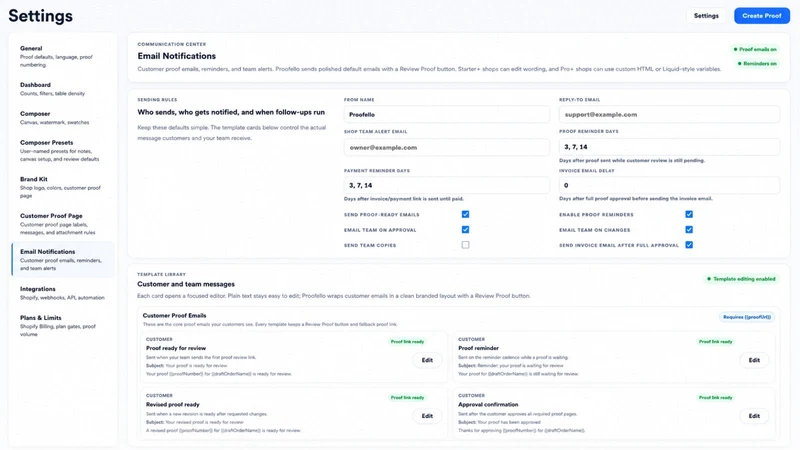Click the Invoice Email Delay field
Screen dimensions: 800x450
(669, 185)
